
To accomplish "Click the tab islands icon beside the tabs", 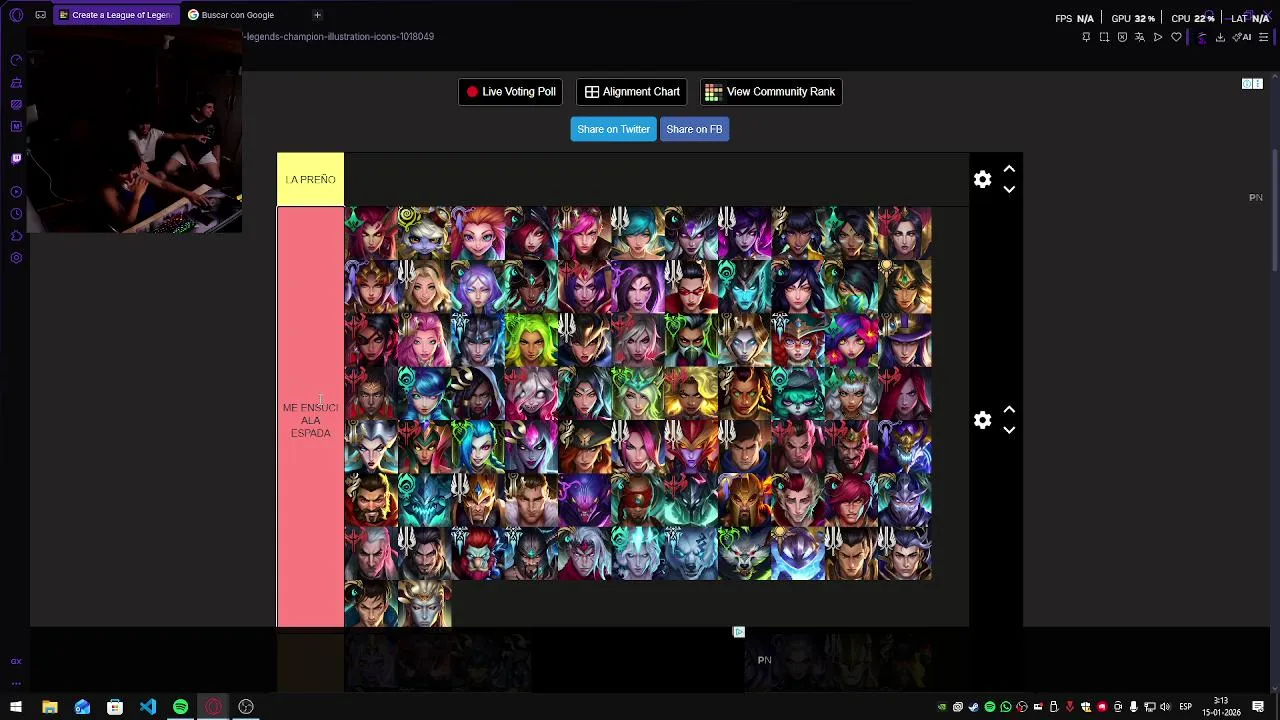I will point(40,15).
